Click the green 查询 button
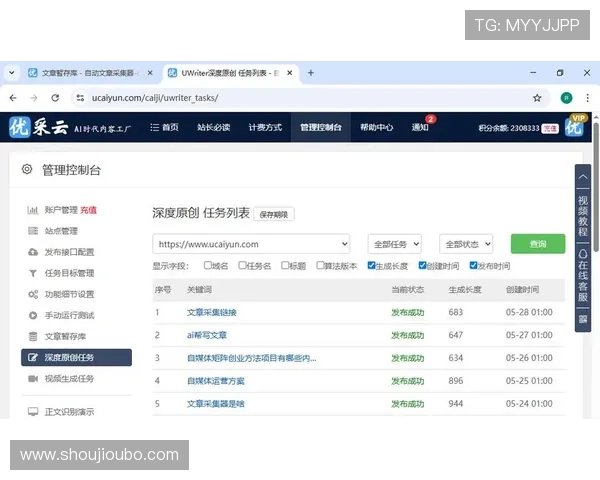600x480 pixels. pyautogui.click(x=538, y=243)
